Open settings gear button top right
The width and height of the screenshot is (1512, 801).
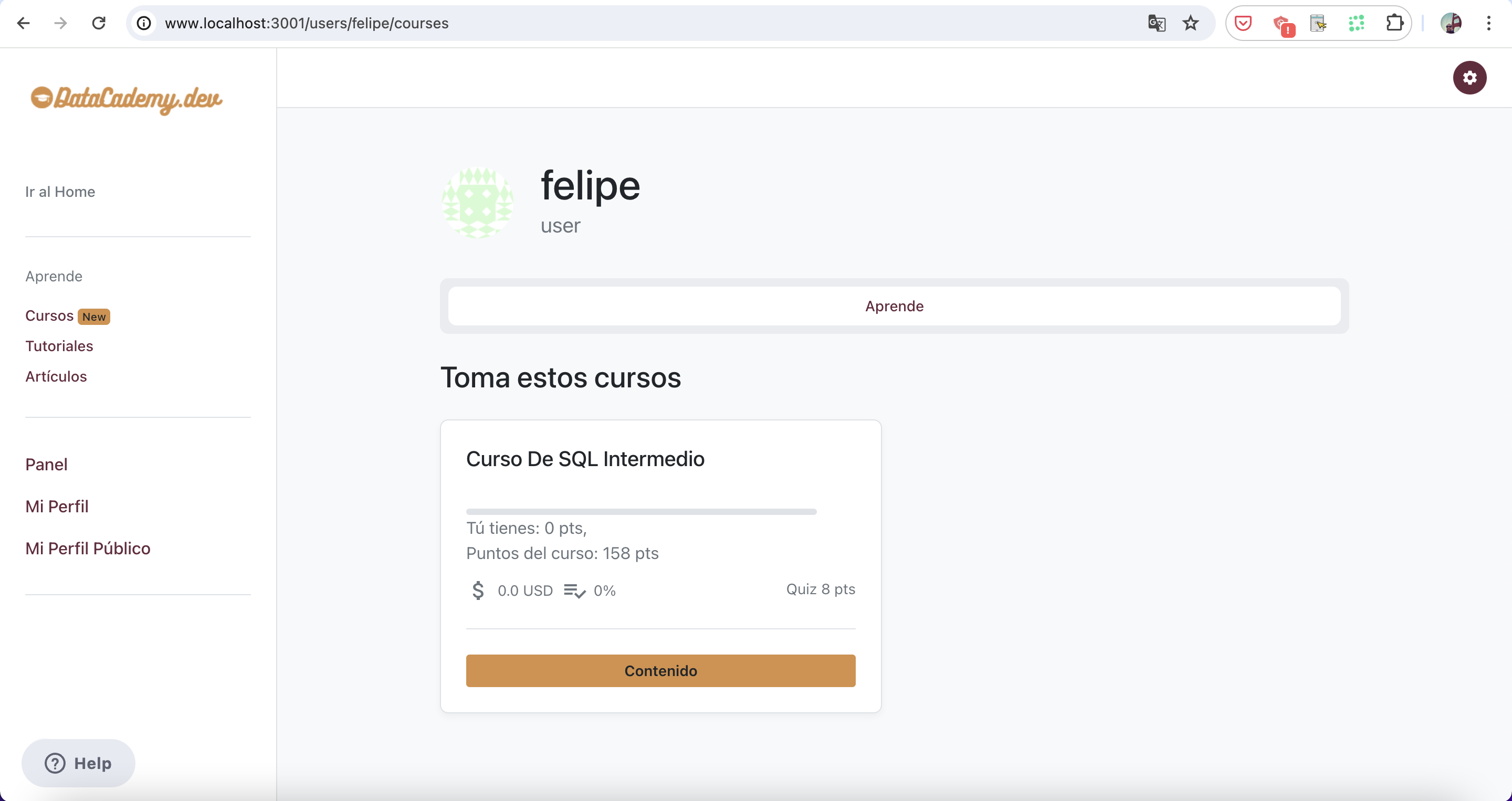[1469, 78]
